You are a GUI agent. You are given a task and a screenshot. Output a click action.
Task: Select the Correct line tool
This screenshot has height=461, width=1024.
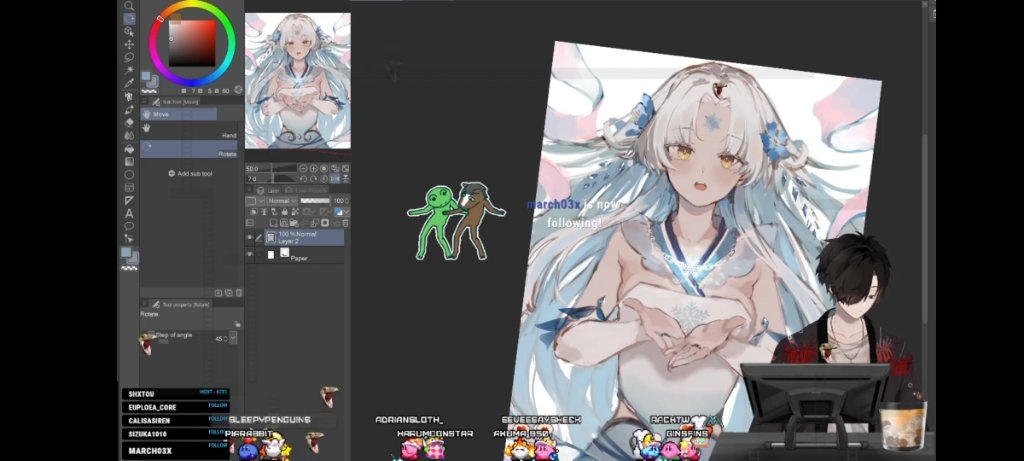tap(129, 238)
